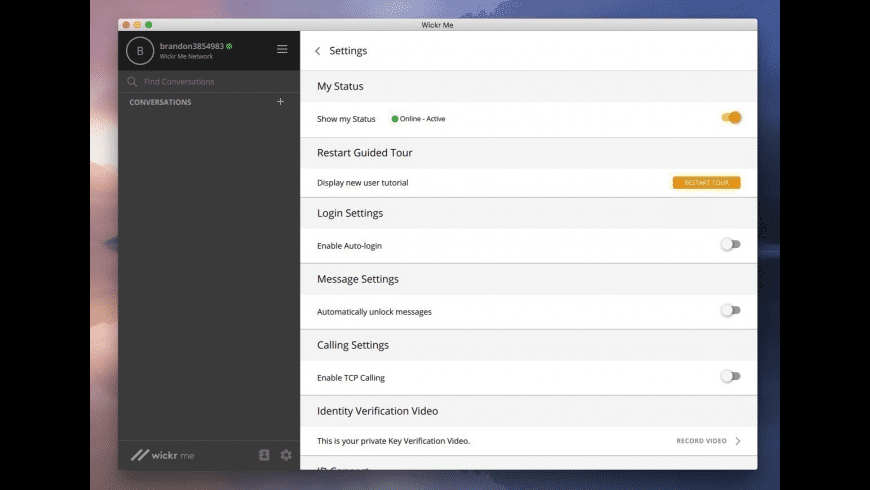Click the Wickr Me Network label
The image size is (870, 490).
(x=186, y=57)
